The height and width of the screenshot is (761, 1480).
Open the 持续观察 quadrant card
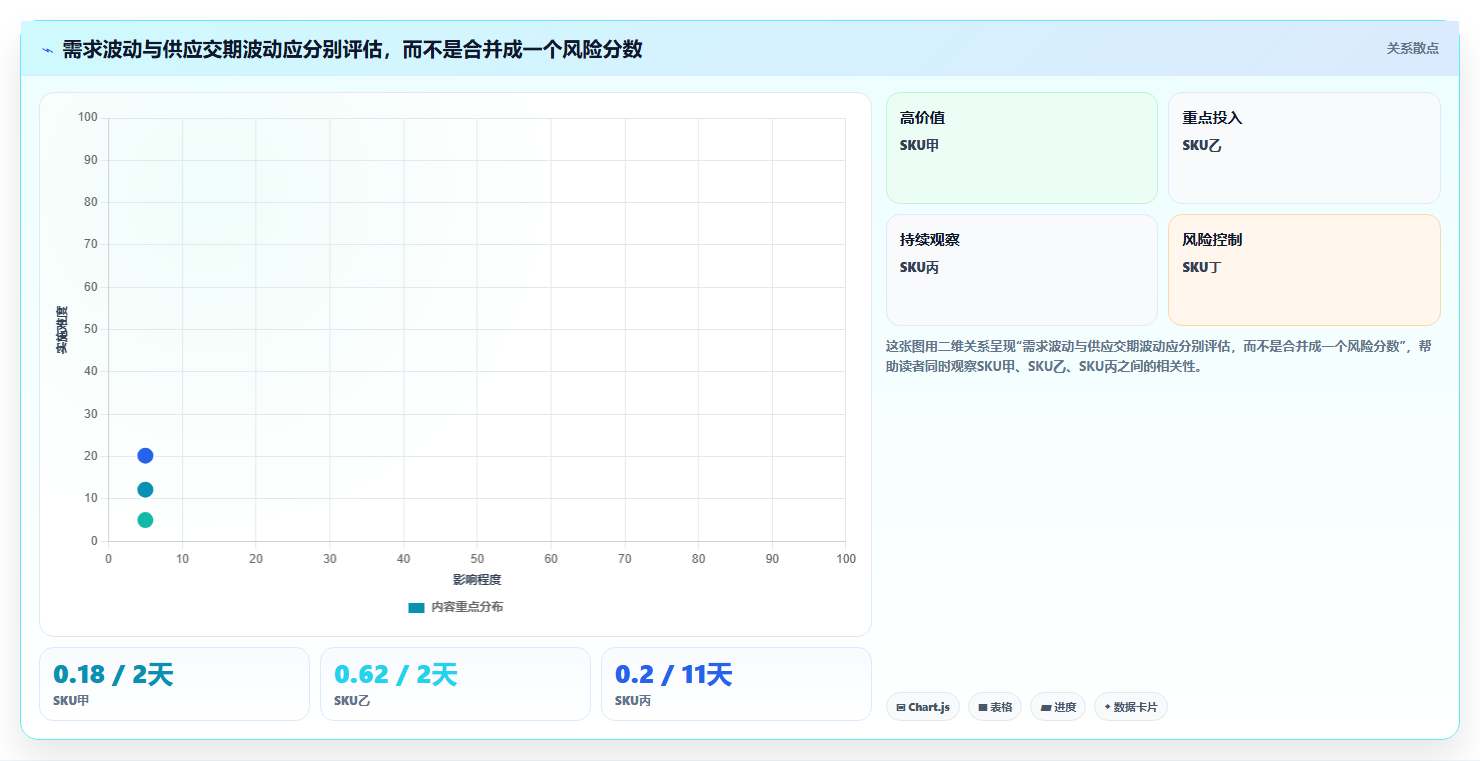click(x=1021, y=270)
